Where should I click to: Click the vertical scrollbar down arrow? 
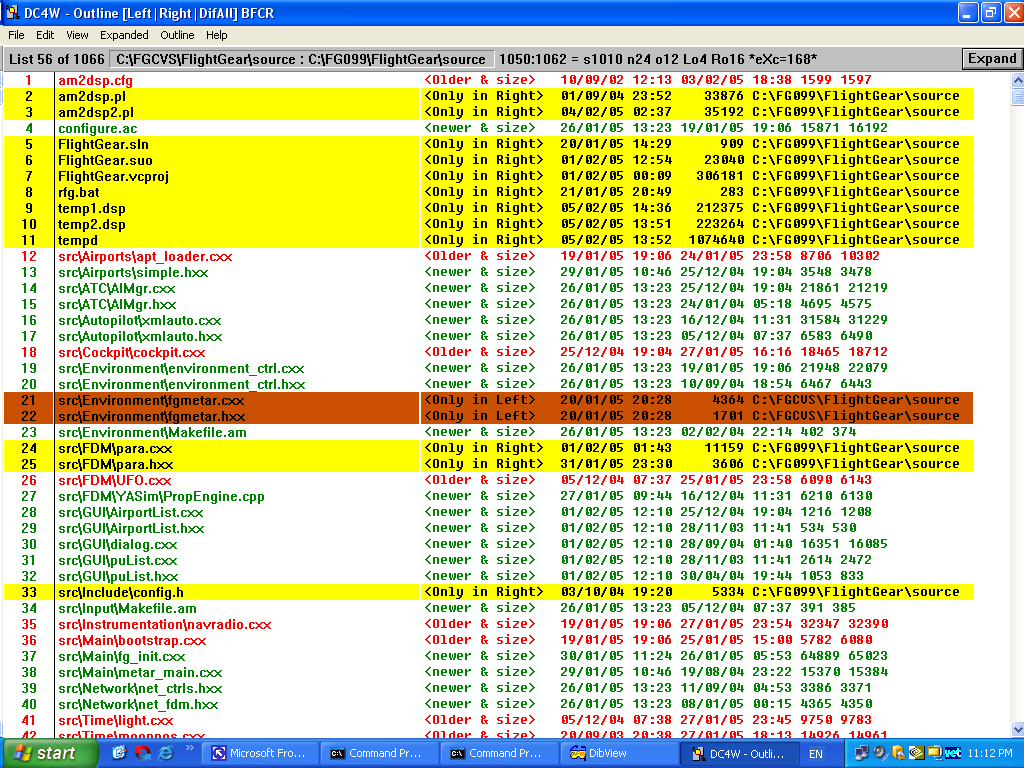[x=1017, y=729]
